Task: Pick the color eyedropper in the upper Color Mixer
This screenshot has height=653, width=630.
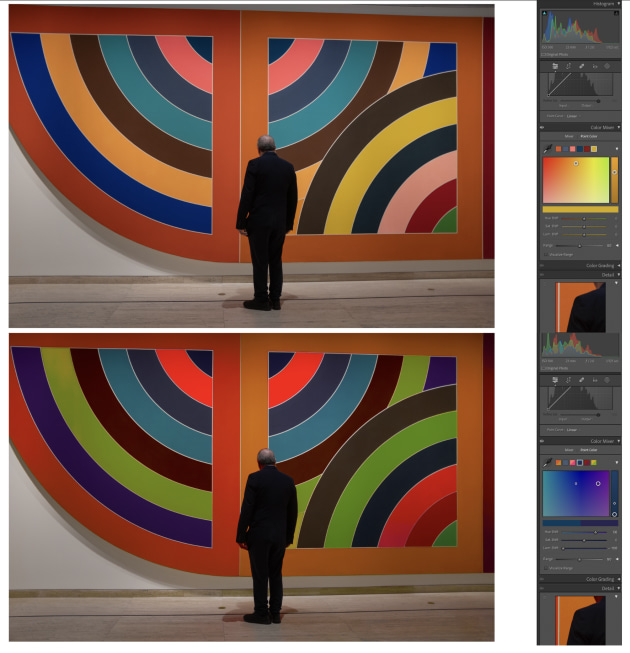Action: coord(548,149)
